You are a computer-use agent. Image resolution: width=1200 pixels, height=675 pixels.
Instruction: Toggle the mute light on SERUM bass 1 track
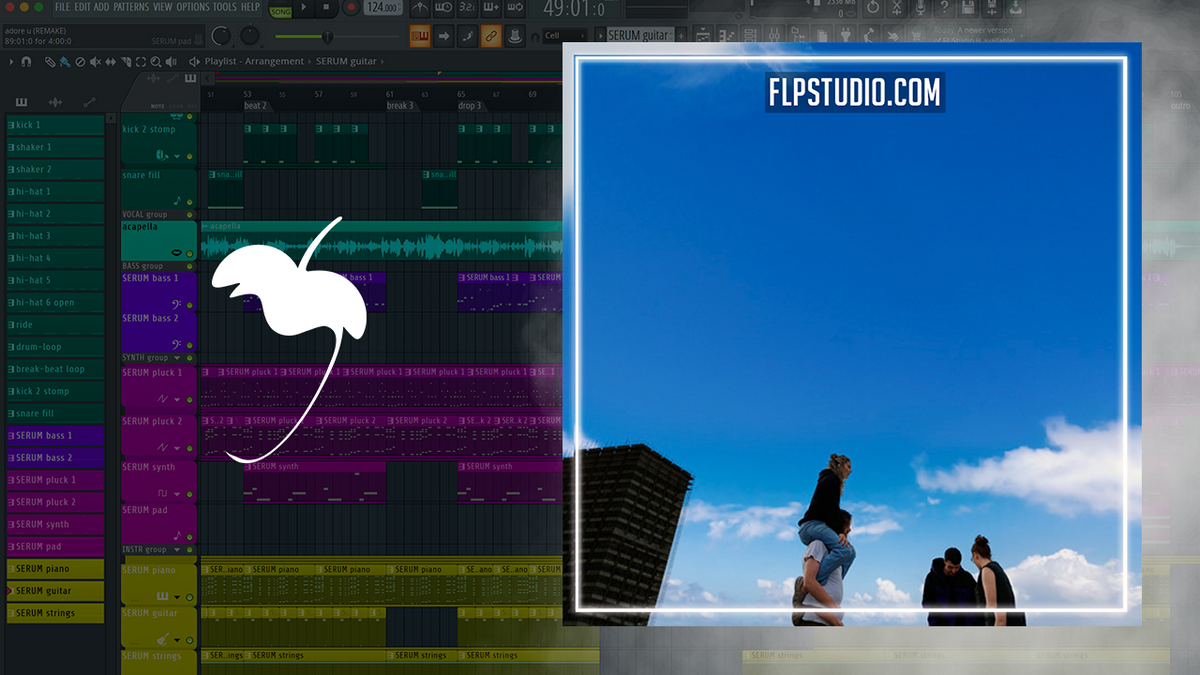[x=190, y=305]
